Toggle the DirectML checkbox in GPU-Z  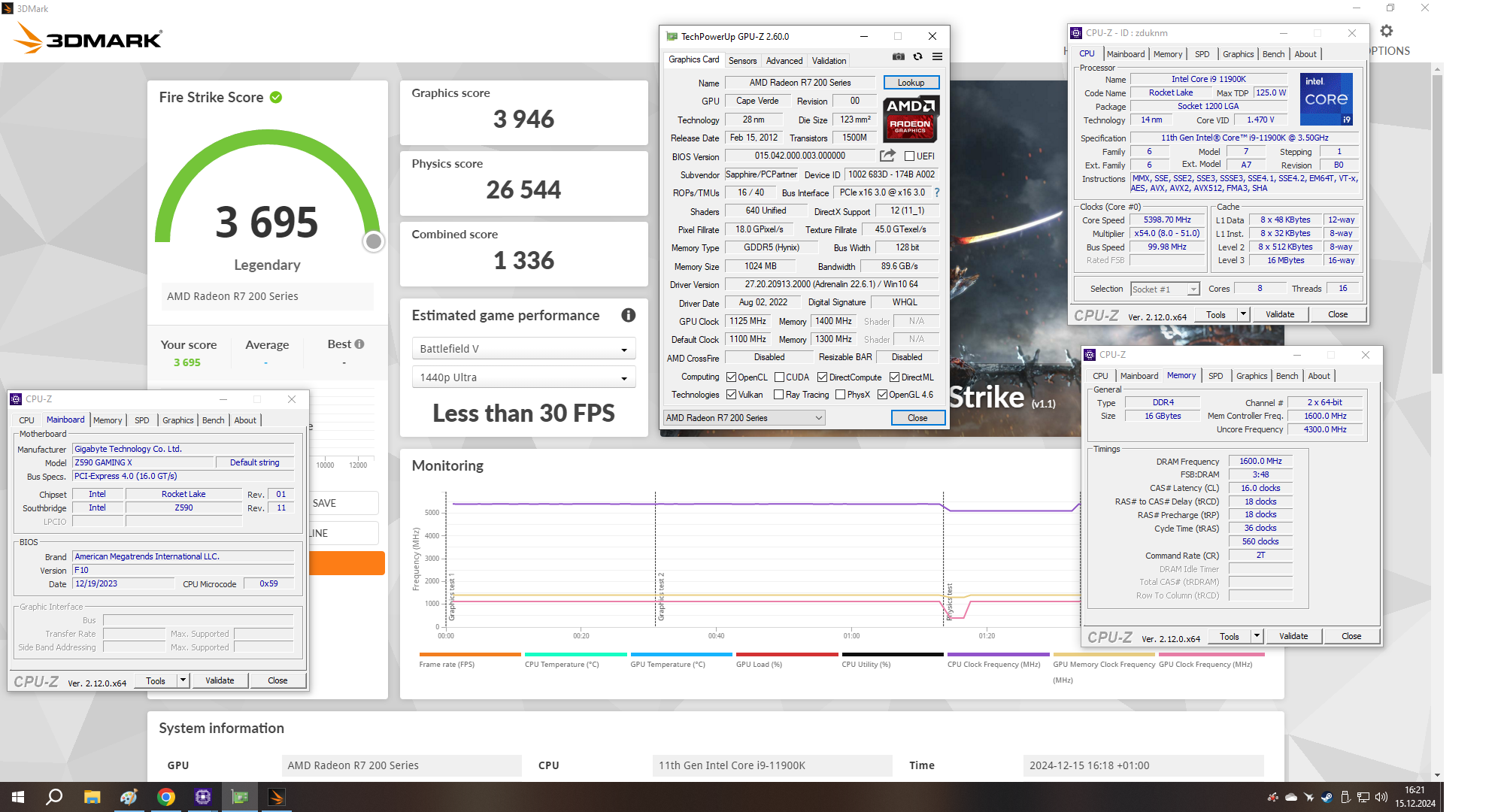point(894,377)
